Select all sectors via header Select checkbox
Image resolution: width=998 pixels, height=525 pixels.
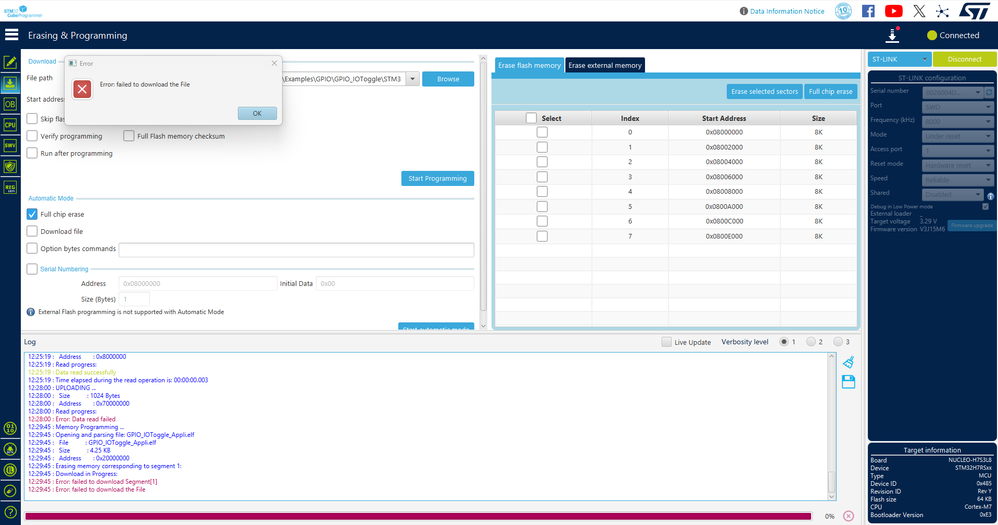(531, 118)
